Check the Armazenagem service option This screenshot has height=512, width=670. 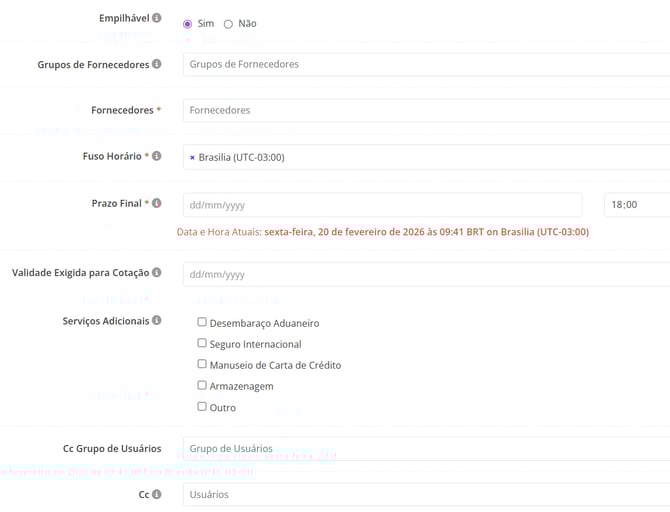202,385
